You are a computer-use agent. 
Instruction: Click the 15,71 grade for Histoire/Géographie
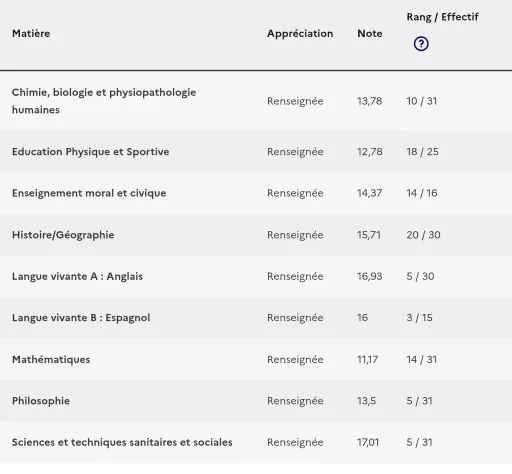tap(369, 235)
